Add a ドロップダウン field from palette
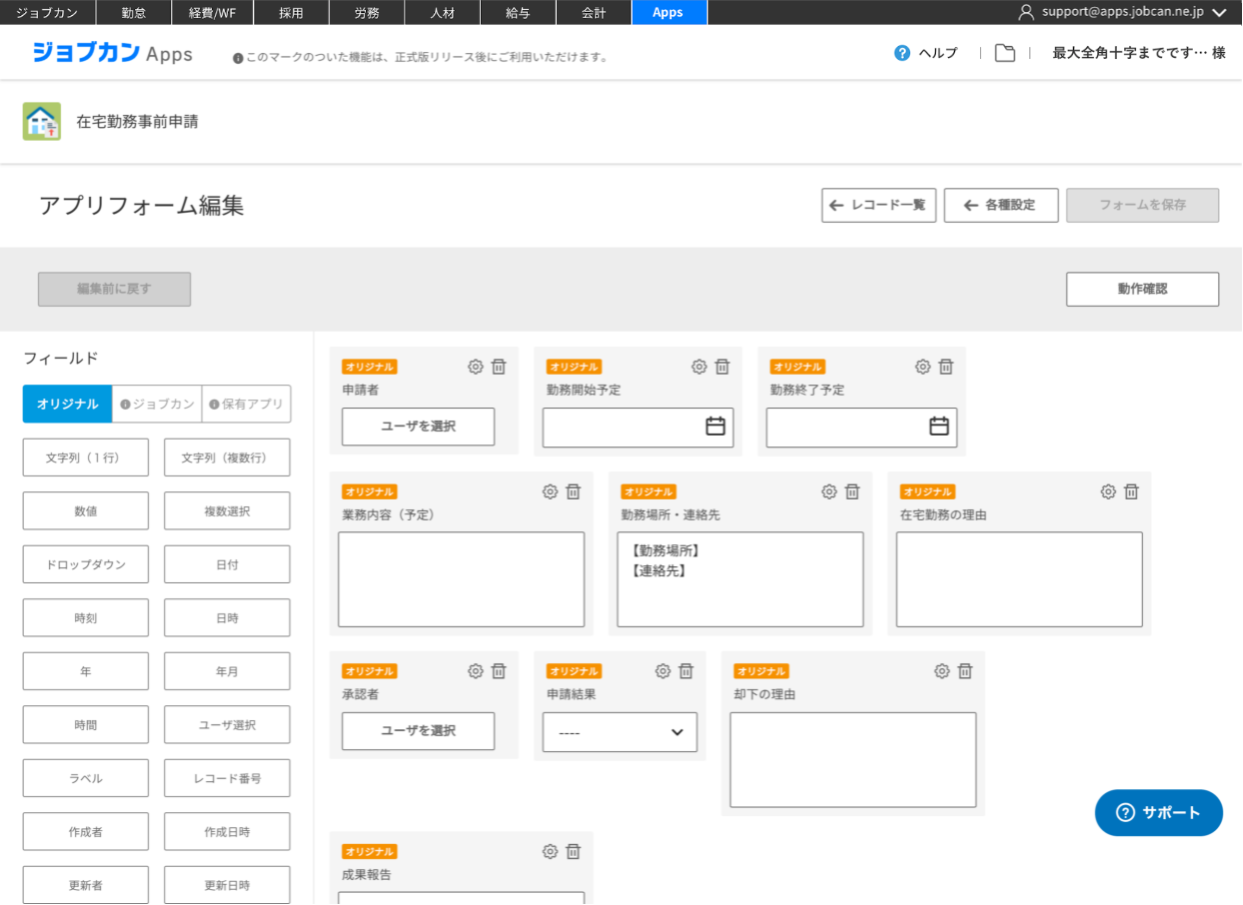Viewport: 1243px width, 905px height. 86,565
